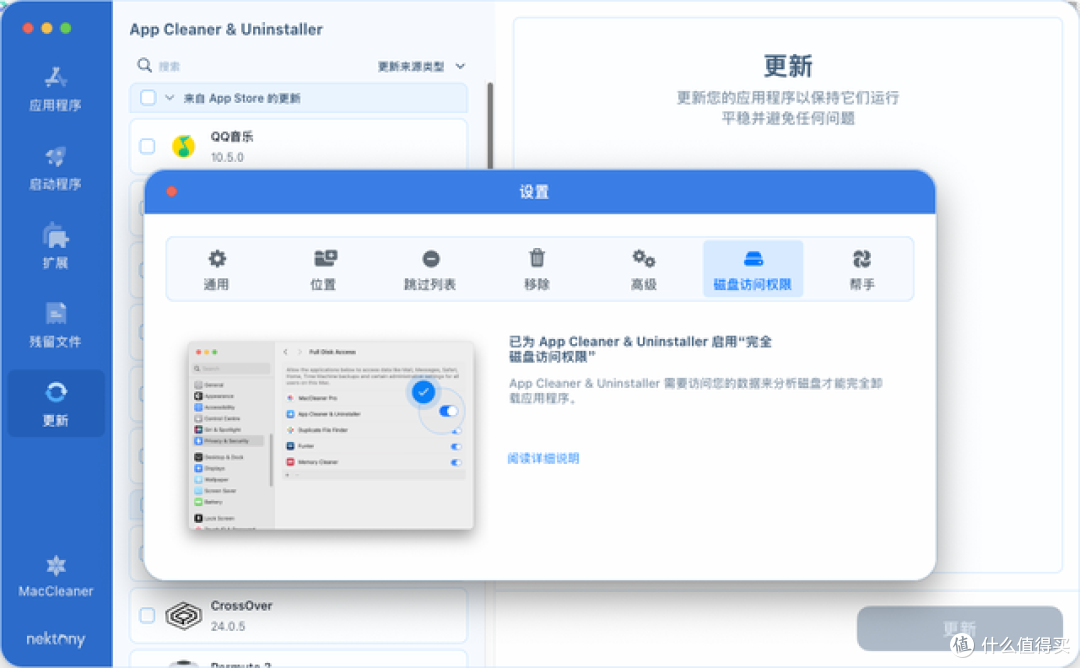Viewport: 1080px width, 668px height.
Task: Open the 阅读详细说明 link
Action: coord(543,459)
